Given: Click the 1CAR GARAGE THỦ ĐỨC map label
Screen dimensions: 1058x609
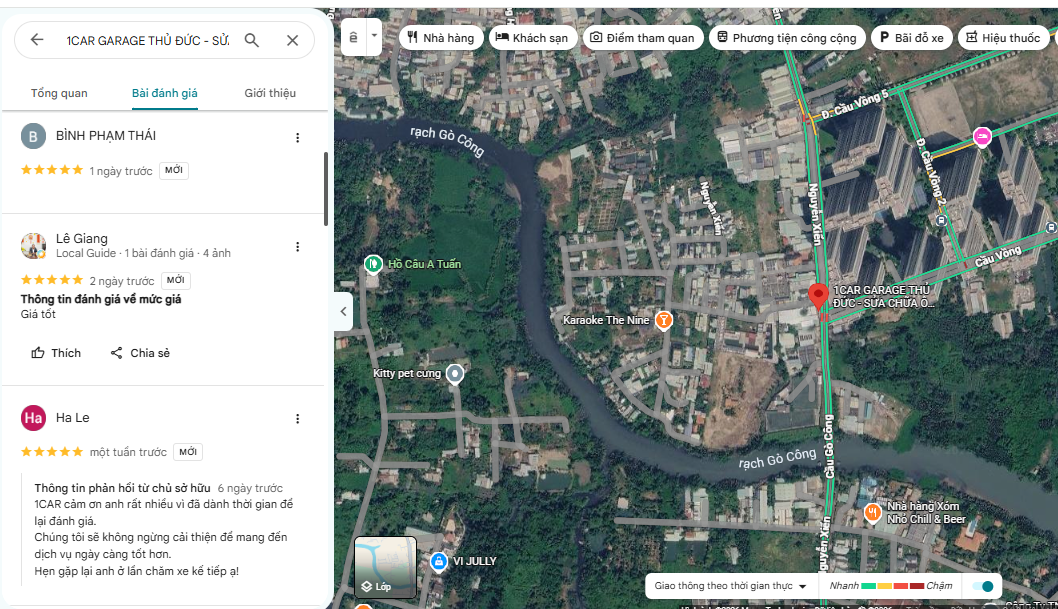Looking at the screenshot, I should (x=883, y=297).
